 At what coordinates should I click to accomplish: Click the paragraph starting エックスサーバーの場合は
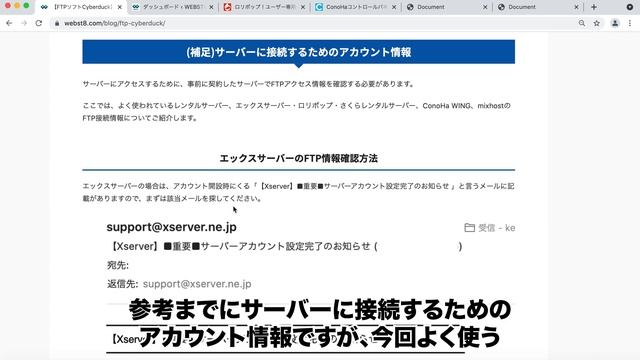coord(298,192)
